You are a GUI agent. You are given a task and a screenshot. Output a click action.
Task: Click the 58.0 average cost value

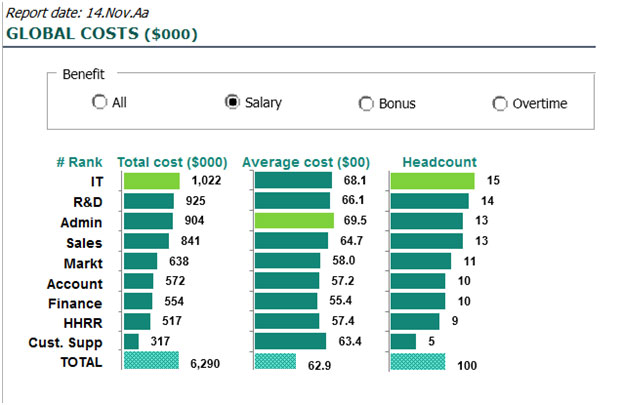tap(344, 260)
